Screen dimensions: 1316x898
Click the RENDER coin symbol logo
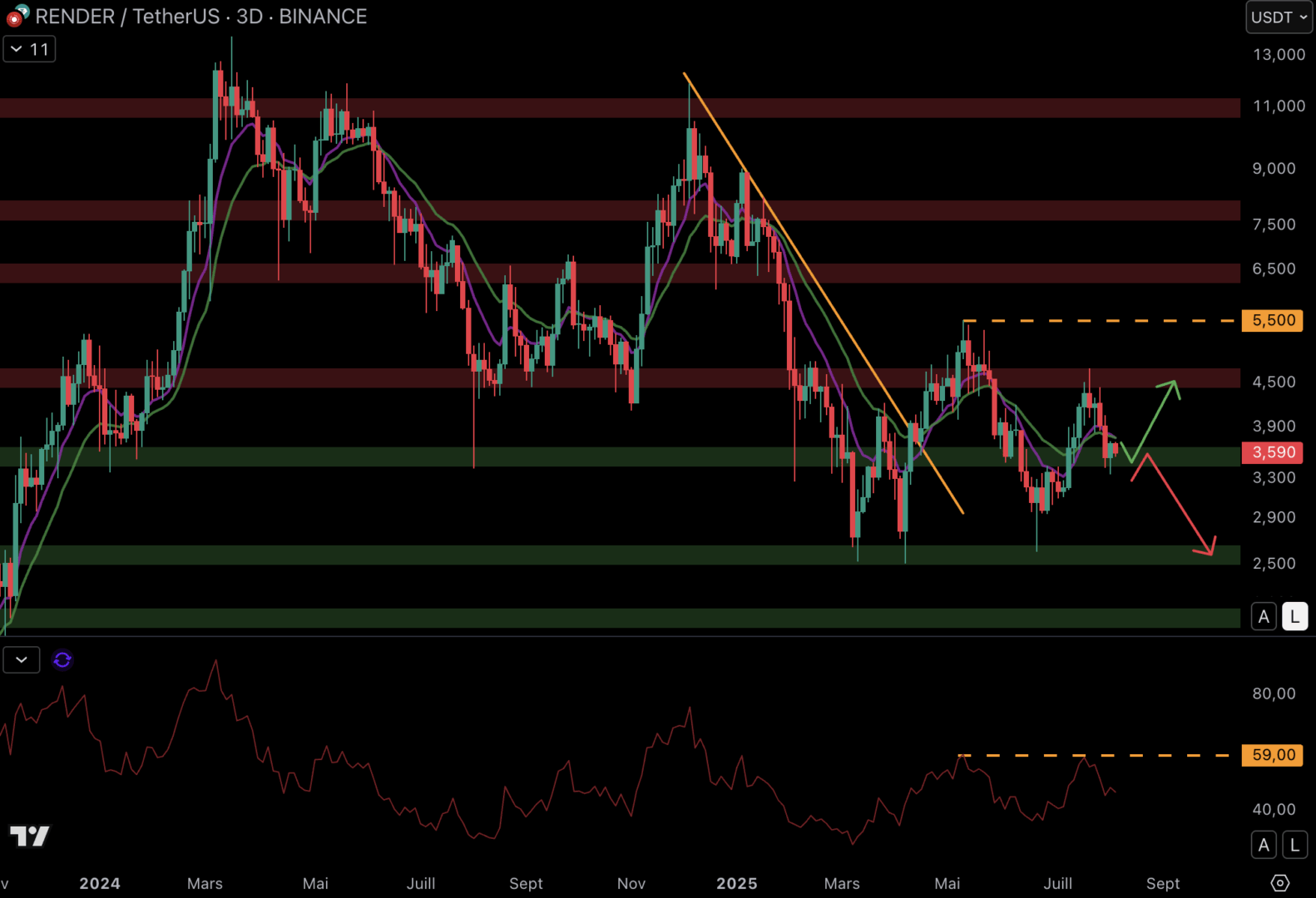[17, 16]
